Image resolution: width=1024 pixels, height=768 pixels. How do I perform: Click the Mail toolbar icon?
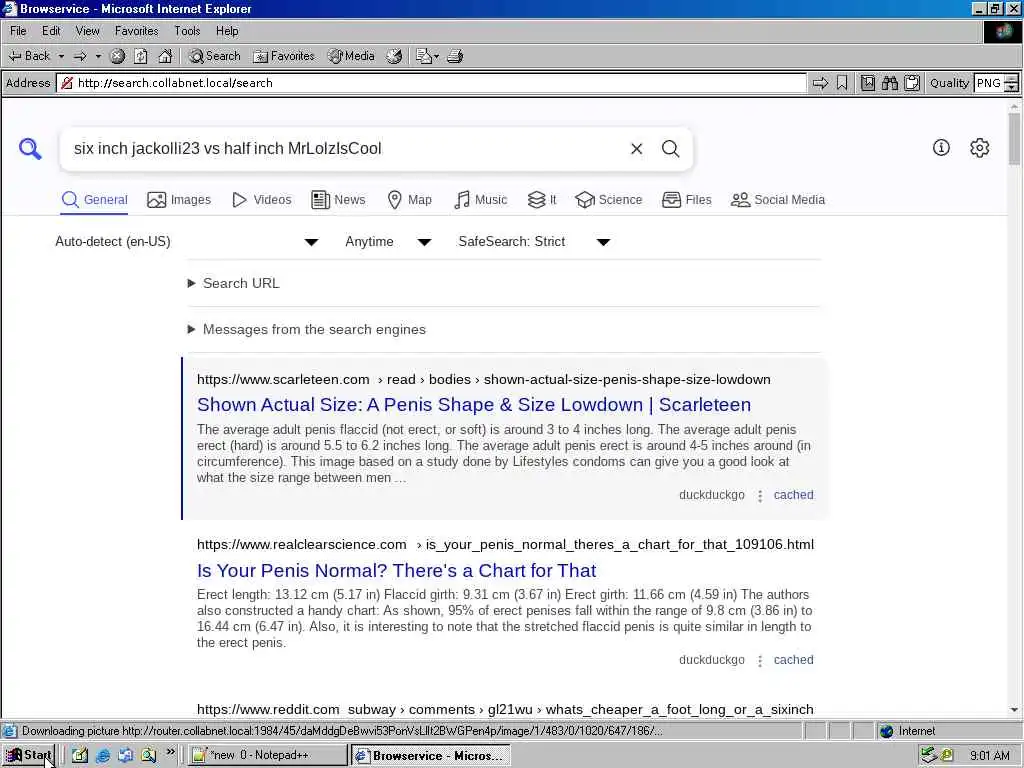point(424,56)
